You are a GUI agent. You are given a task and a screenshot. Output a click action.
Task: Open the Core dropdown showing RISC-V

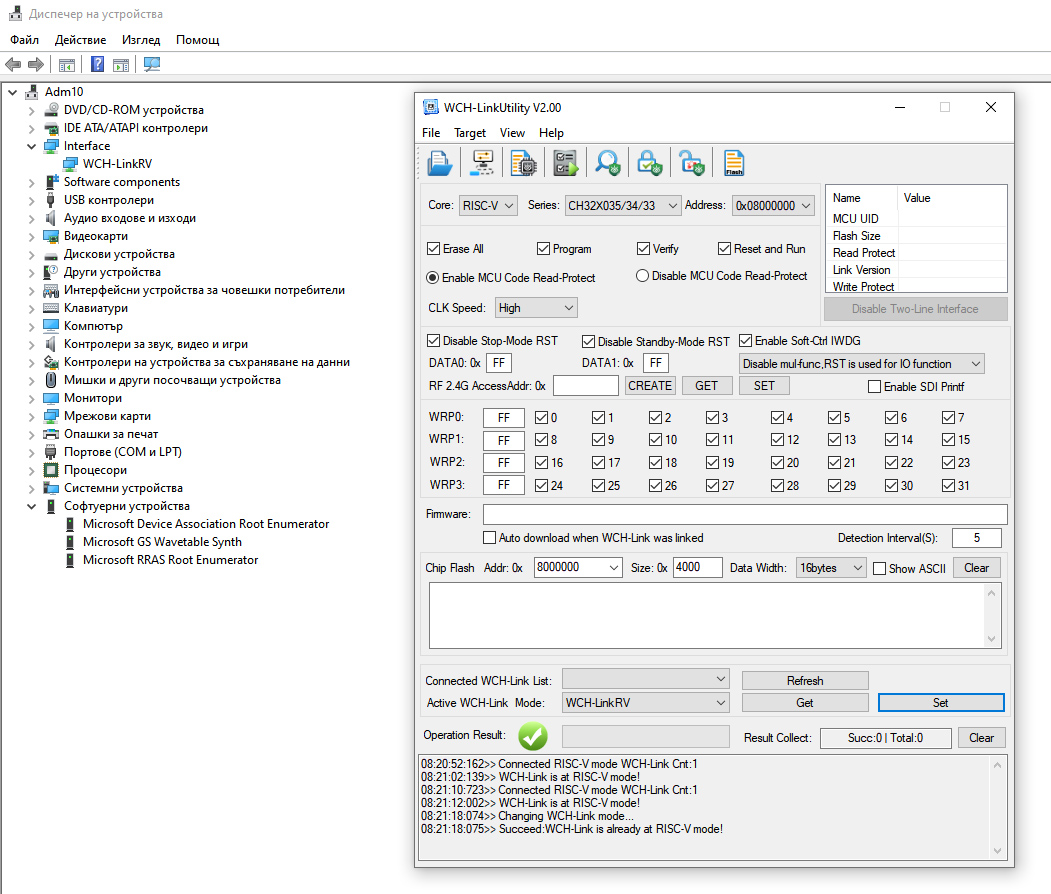488,206
